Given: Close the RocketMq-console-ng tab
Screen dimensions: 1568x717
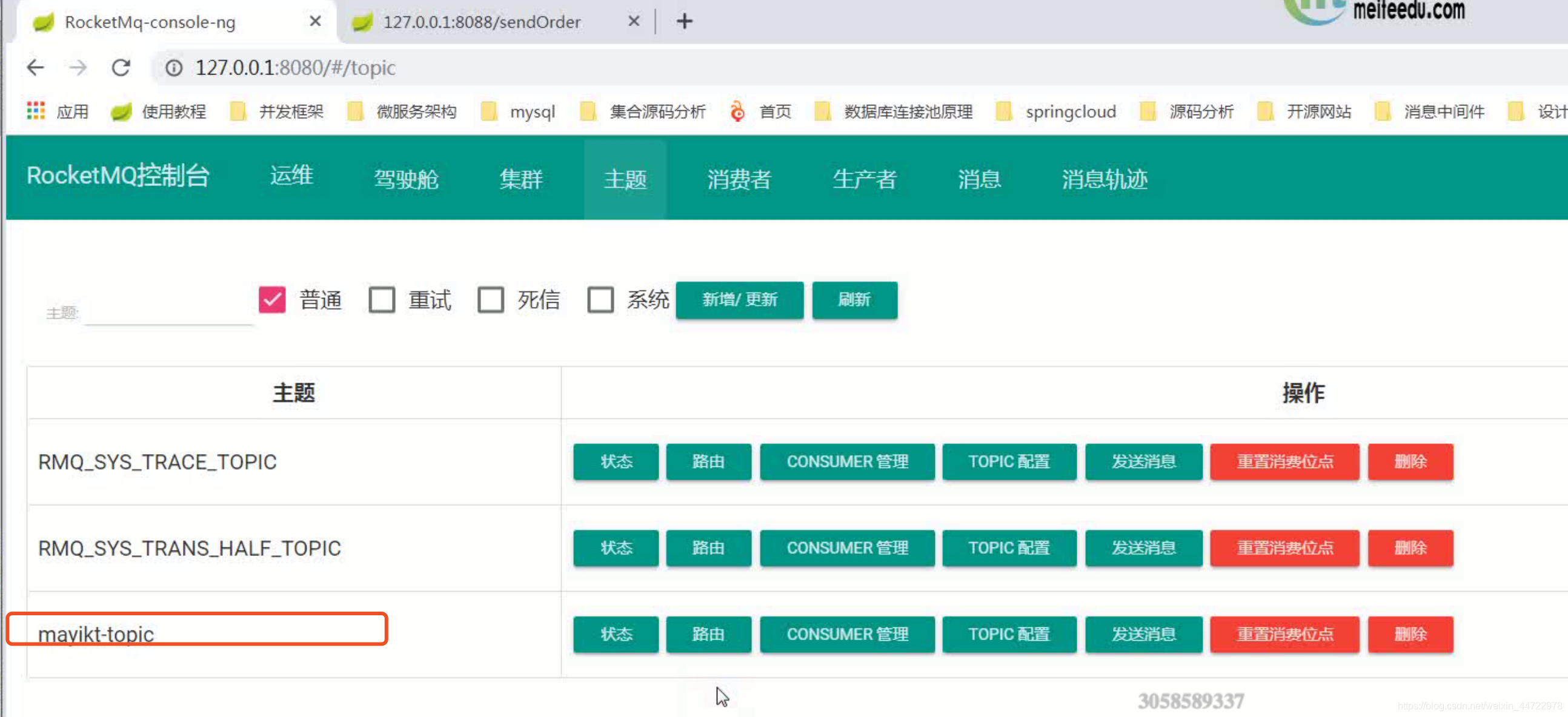Looking at the screenshot, I should (x=315, y=21).
